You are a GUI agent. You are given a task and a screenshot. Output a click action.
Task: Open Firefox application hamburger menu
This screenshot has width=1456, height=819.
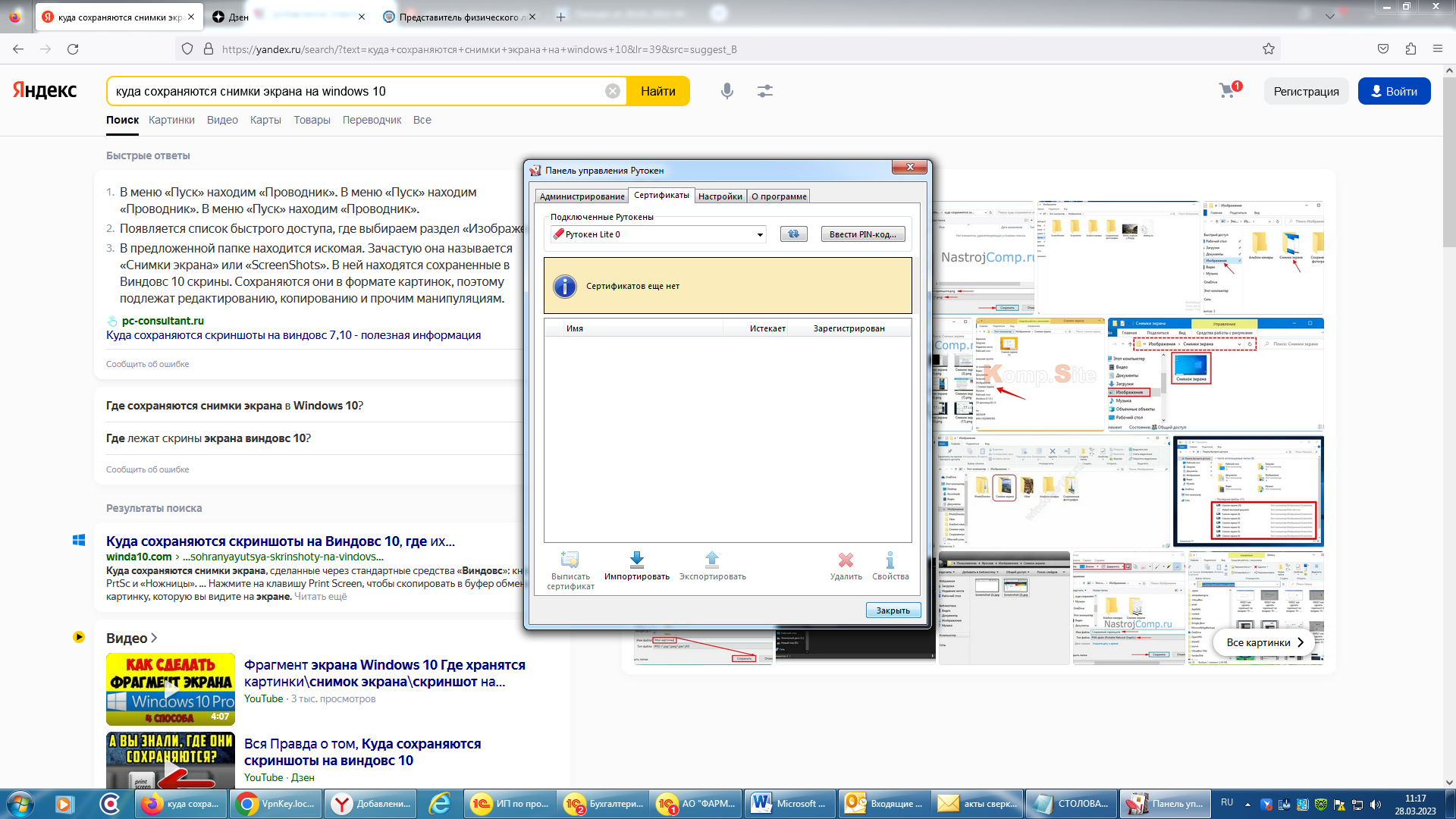point(1437,49)
